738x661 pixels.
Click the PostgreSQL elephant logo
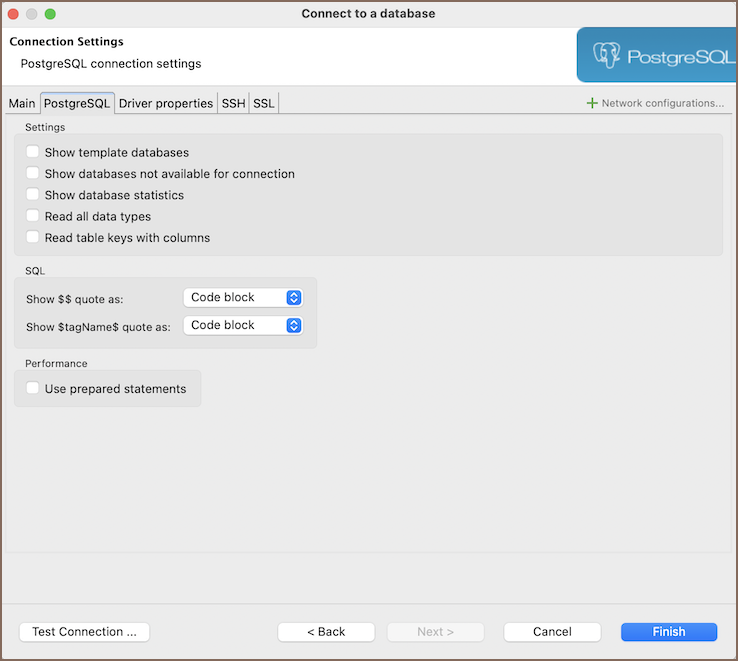click(x=607, y=55)
